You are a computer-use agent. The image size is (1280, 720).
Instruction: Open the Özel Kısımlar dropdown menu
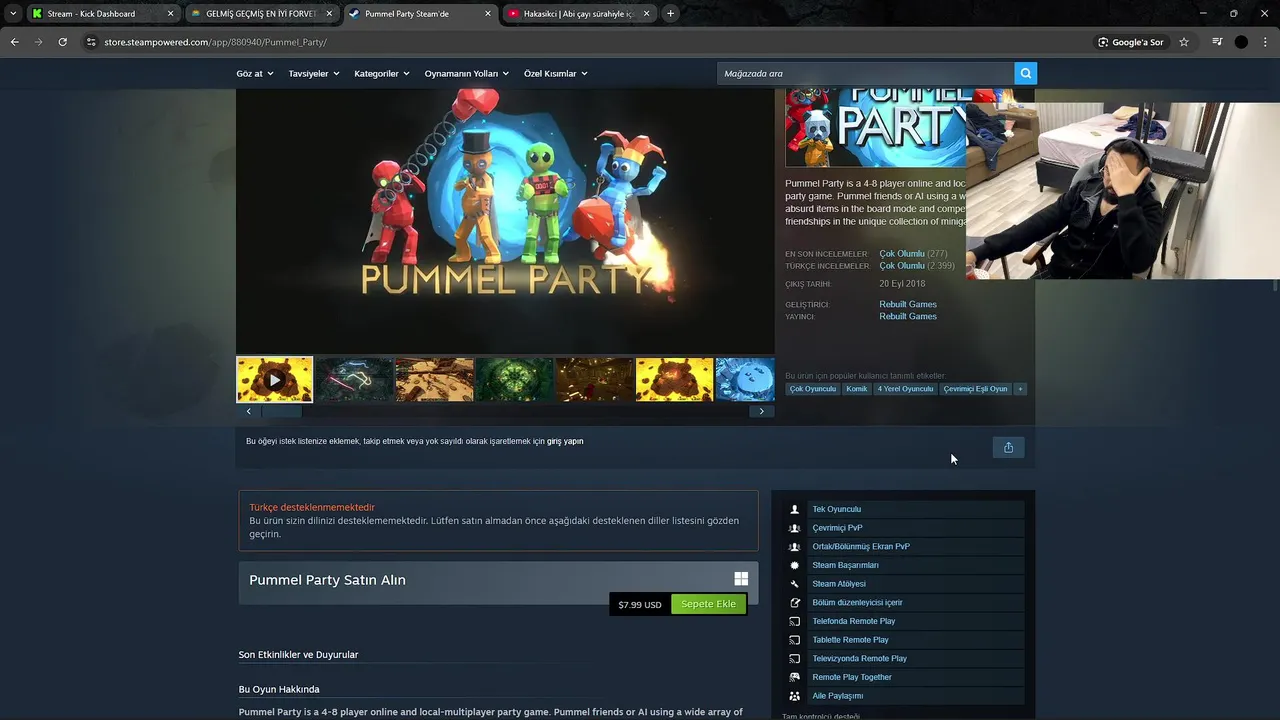[556, 73]
